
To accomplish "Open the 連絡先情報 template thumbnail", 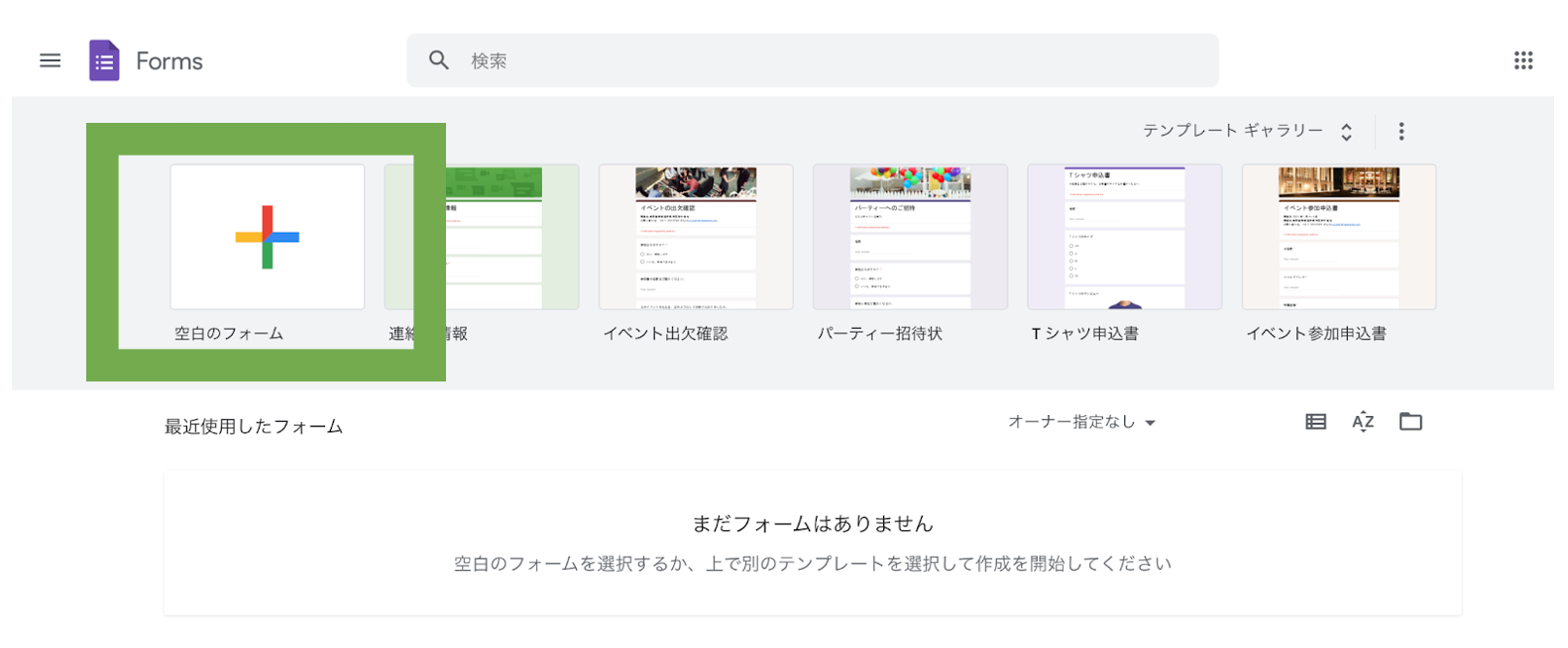I will coord(482,237).
